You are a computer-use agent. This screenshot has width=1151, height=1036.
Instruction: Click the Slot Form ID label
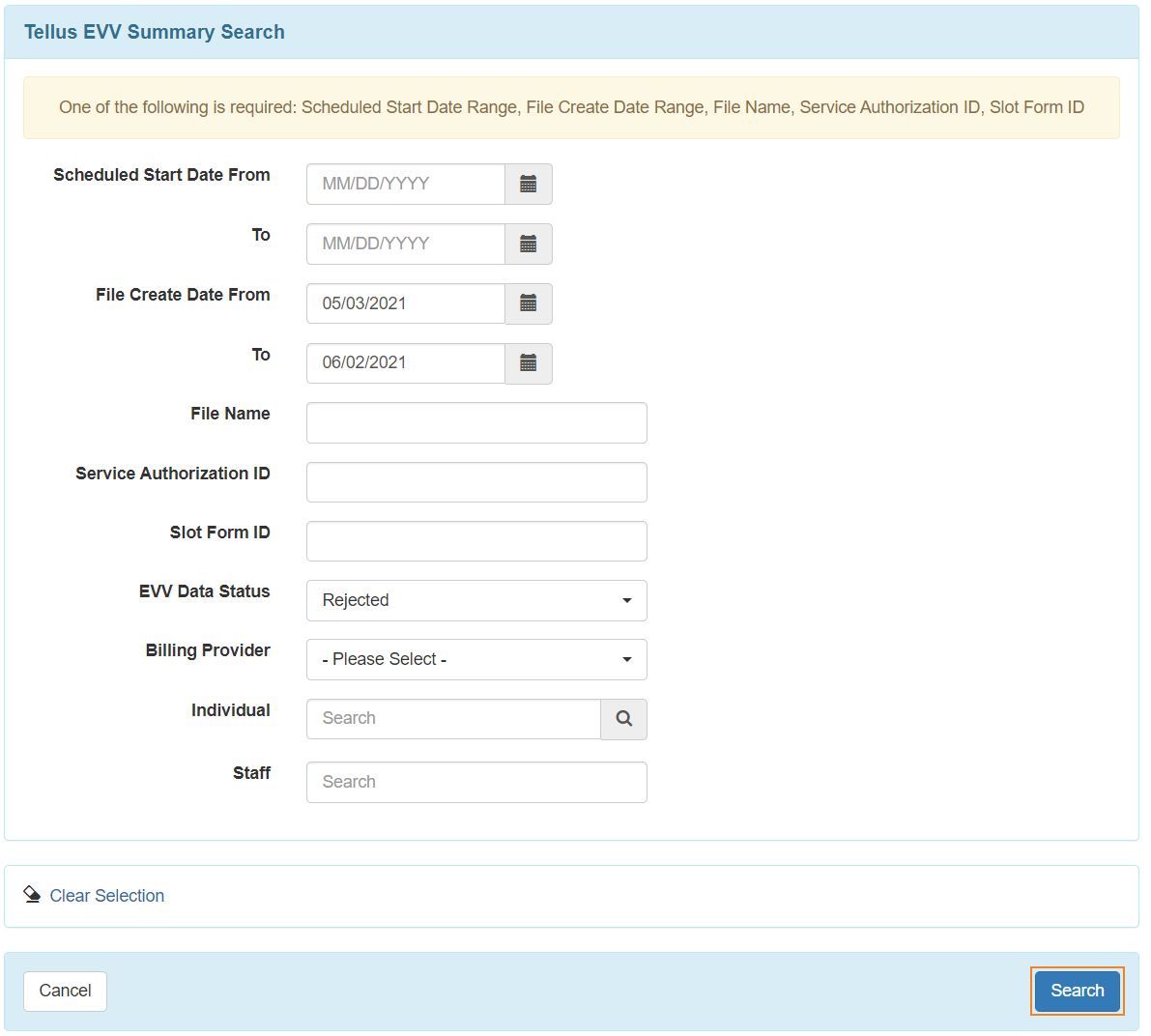[220, 532]
